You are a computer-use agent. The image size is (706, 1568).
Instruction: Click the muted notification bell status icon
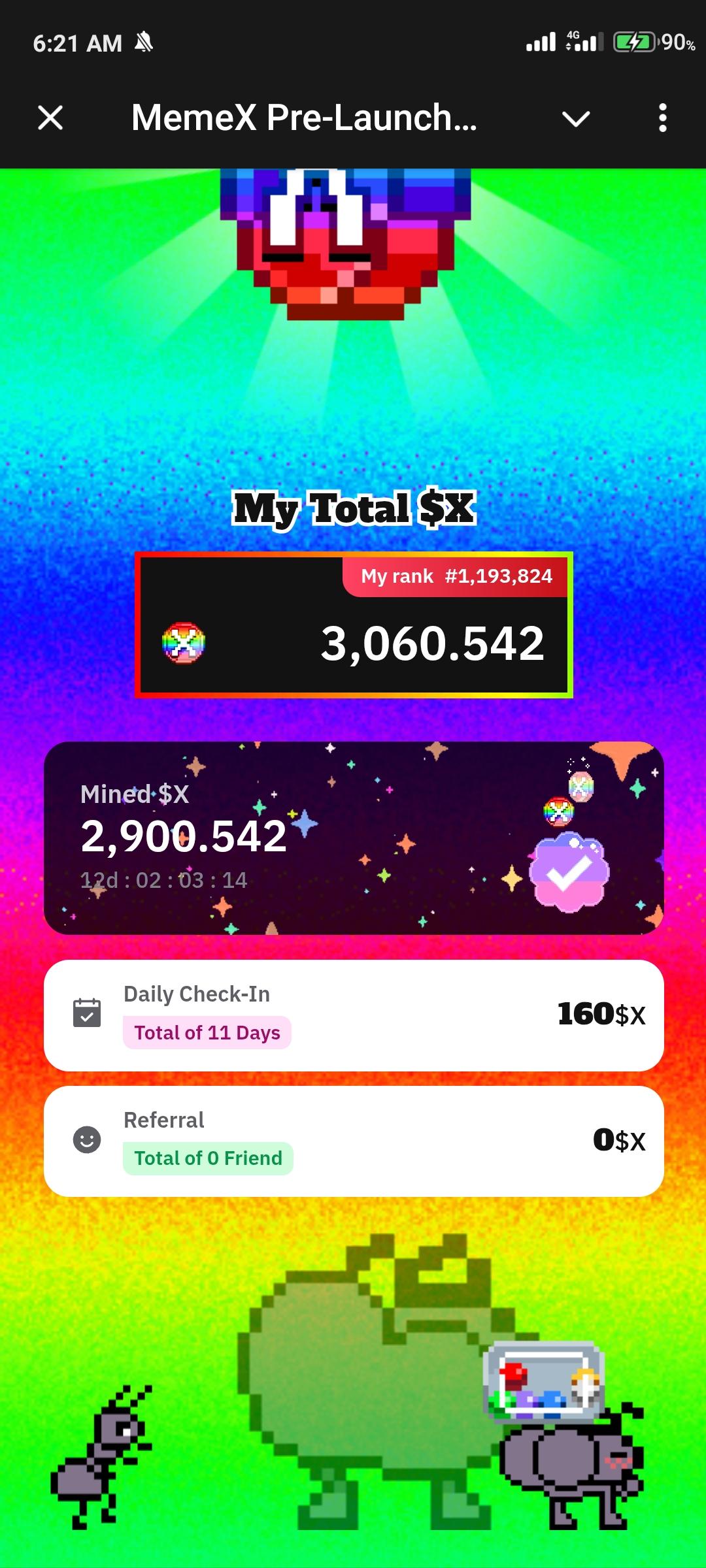pos(144,43)
